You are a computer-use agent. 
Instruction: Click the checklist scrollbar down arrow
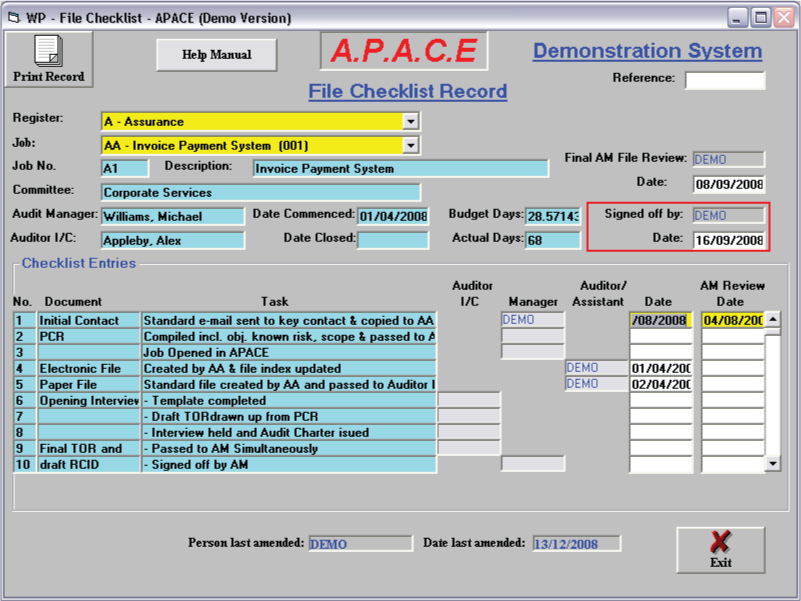point(773,464)
